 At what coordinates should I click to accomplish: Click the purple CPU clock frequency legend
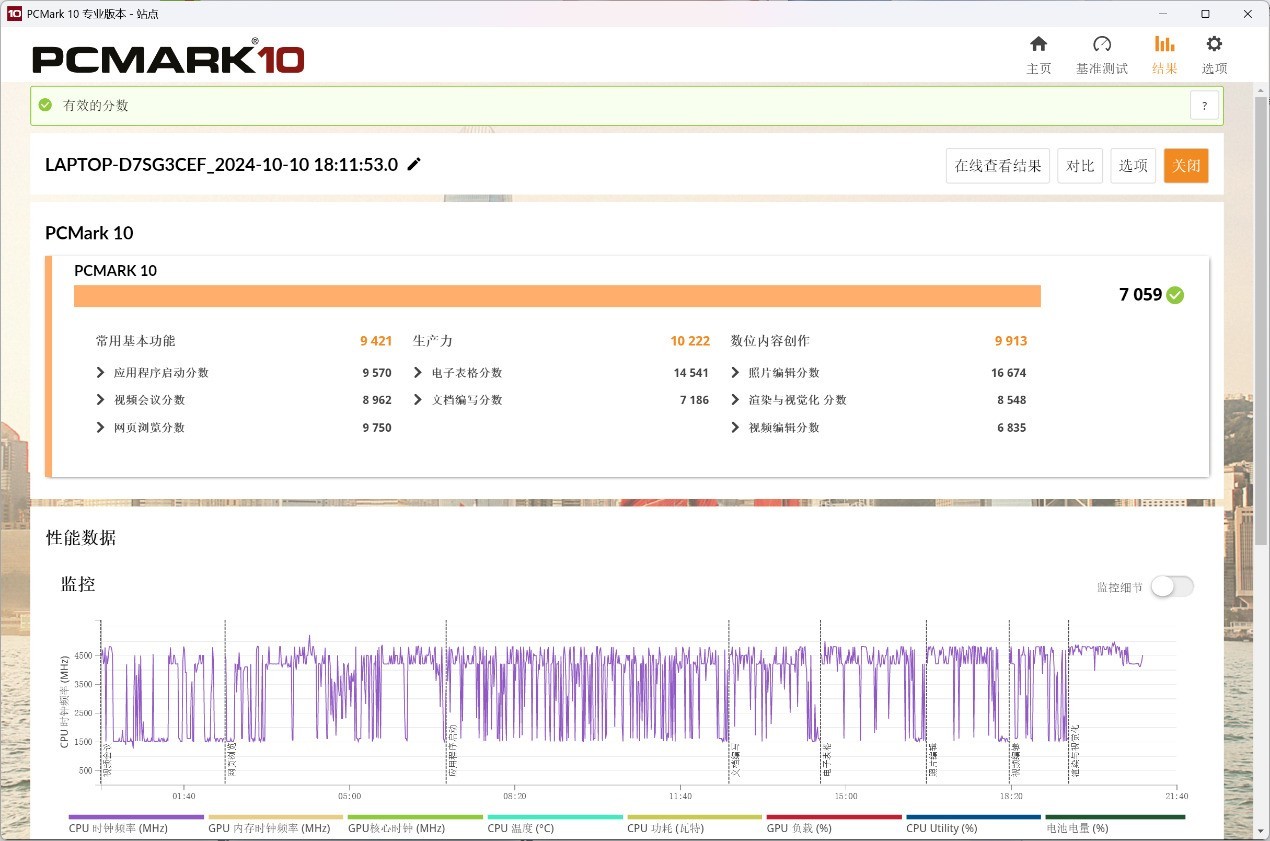click(118, 827)
